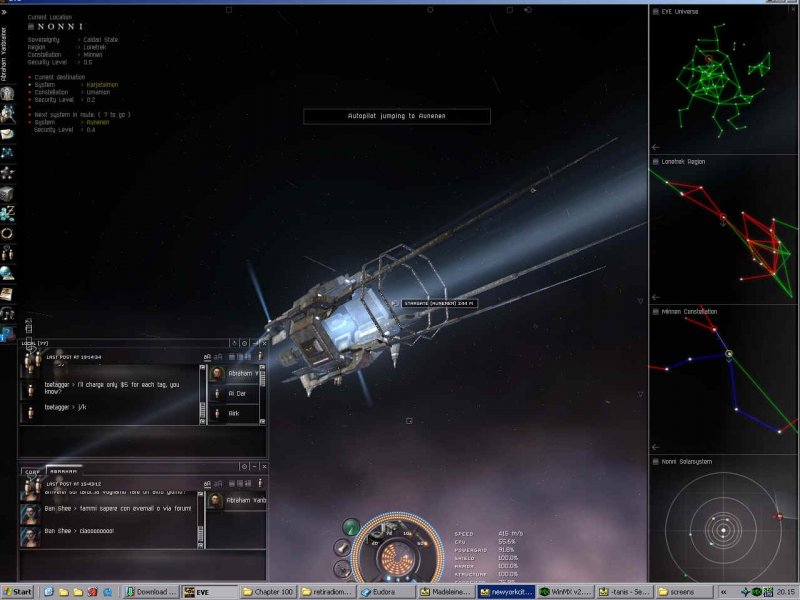Screen dimensions: 800x600
Task: Switch to the Eudora taskbar window
Action: [x=388, y=590]
